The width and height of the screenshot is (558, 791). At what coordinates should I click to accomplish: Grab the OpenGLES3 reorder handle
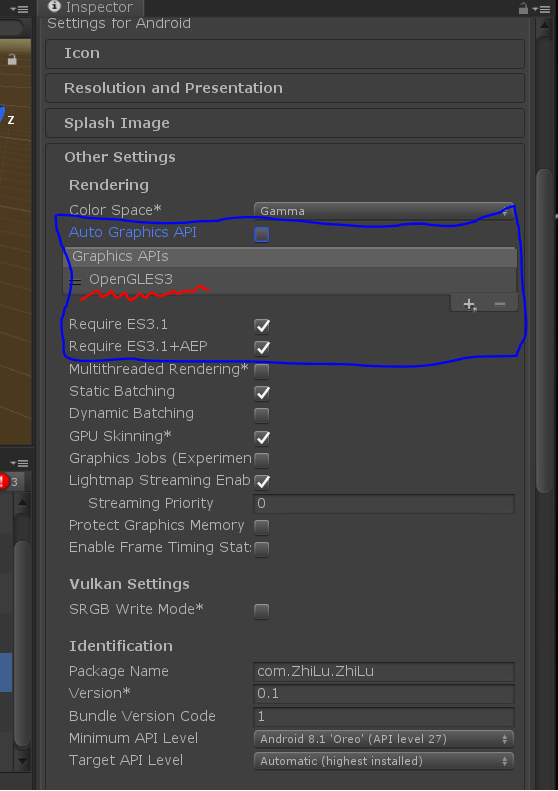pyautogui.click(x=75, y=282)
